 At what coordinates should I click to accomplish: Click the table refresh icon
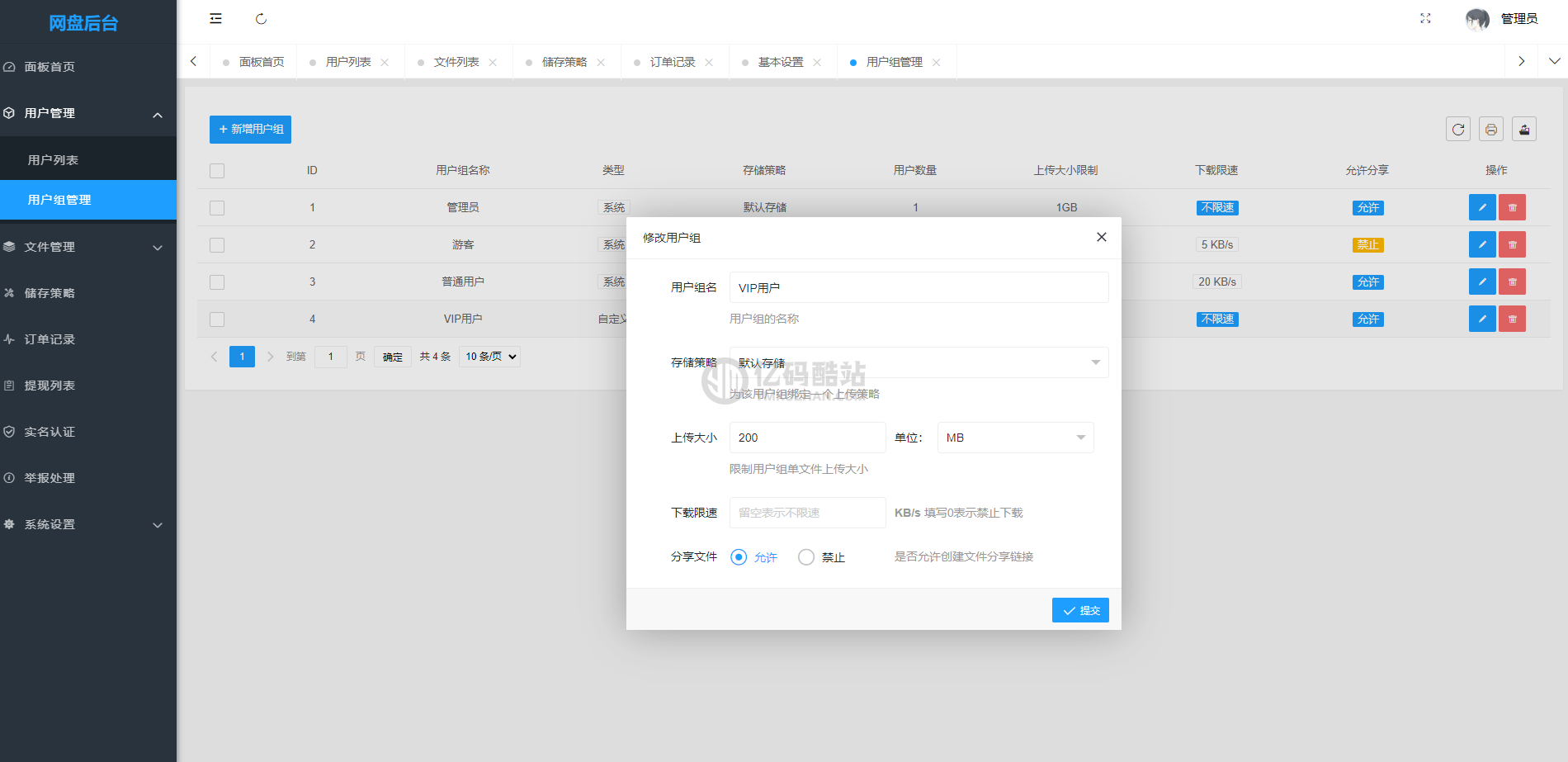coord(1458,129)
